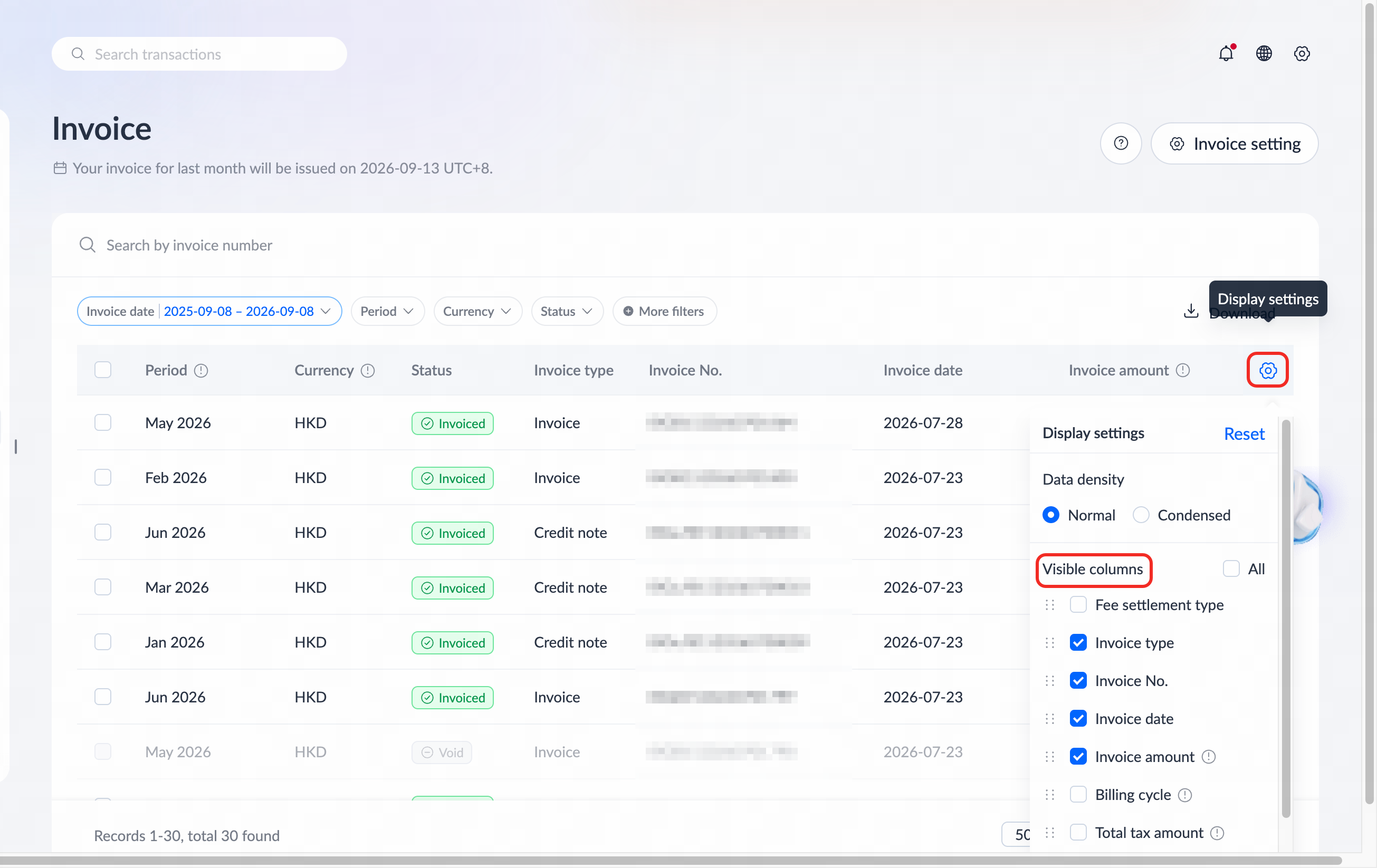The image size is (1377, 868).
Task: Open More filters
Action: pos(664,312)
